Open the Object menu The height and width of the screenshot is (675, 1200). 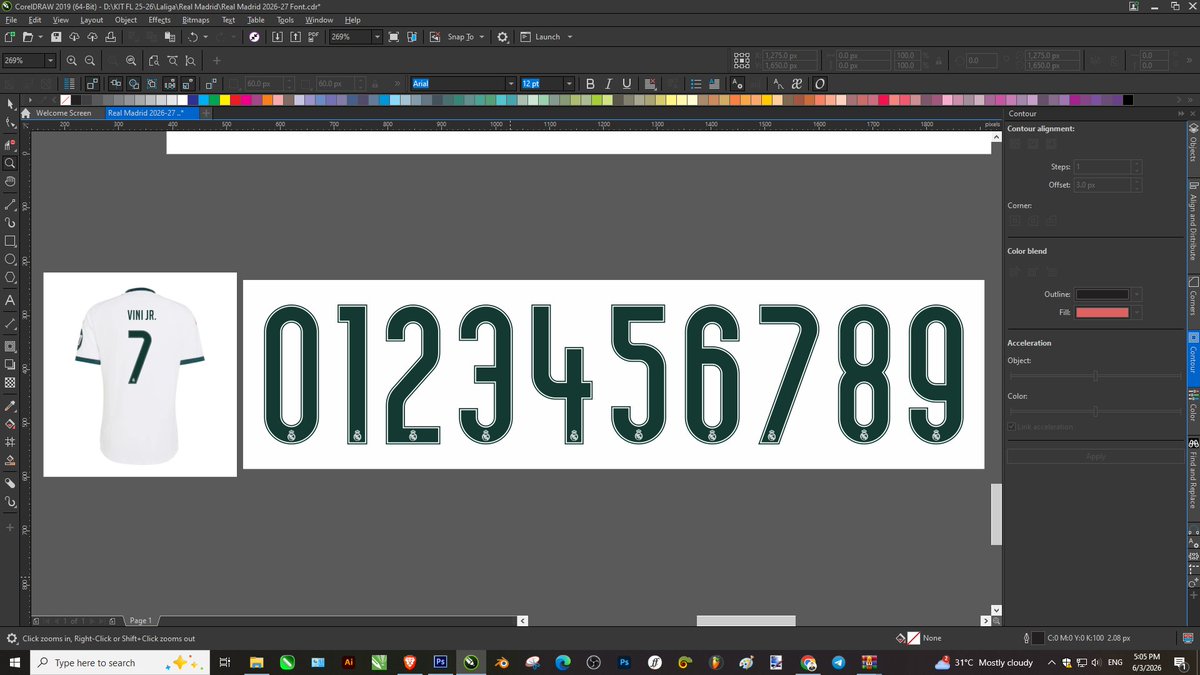coord(126,20)
